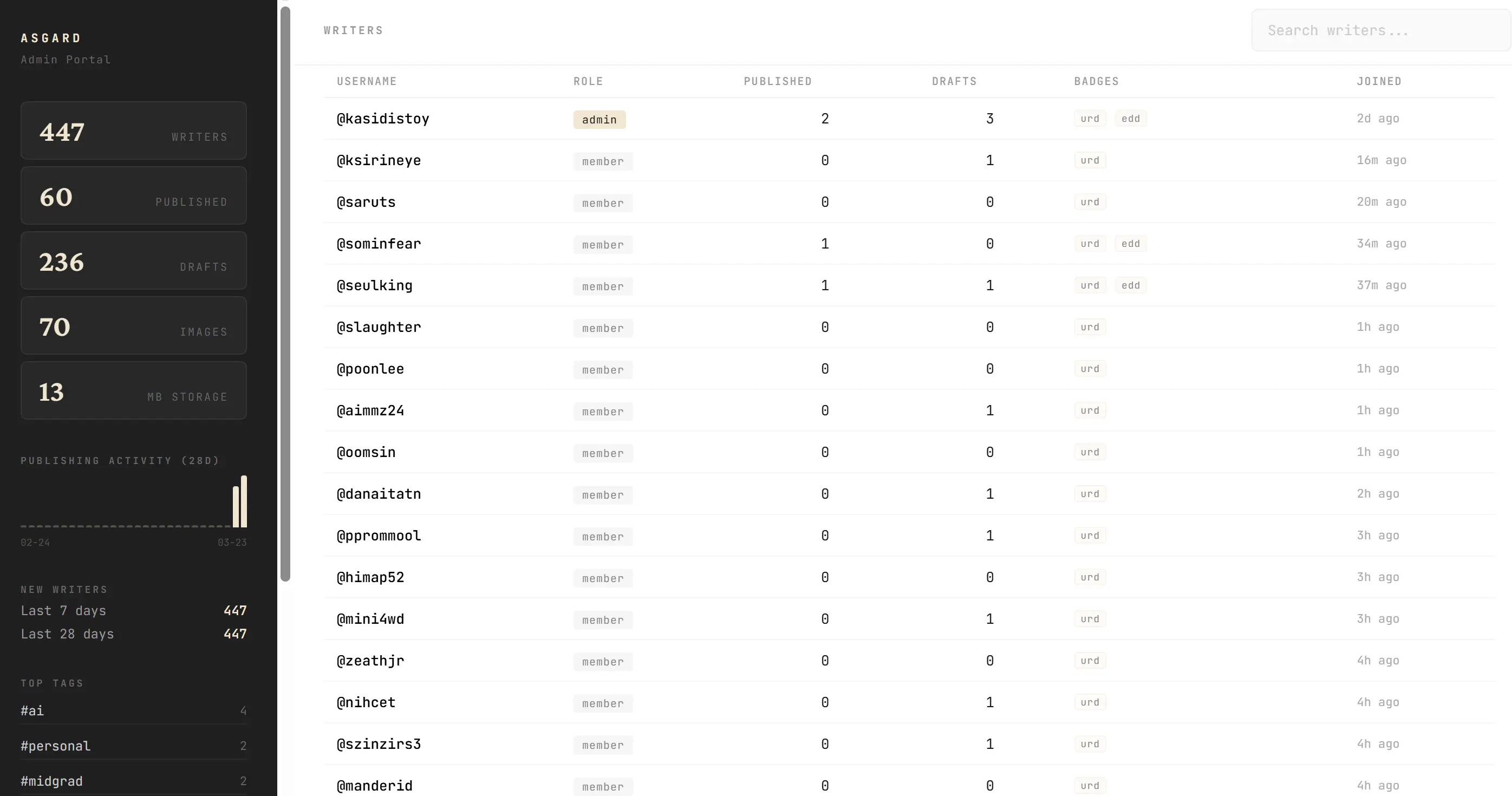Select the #ai top tag

point(32,710)
